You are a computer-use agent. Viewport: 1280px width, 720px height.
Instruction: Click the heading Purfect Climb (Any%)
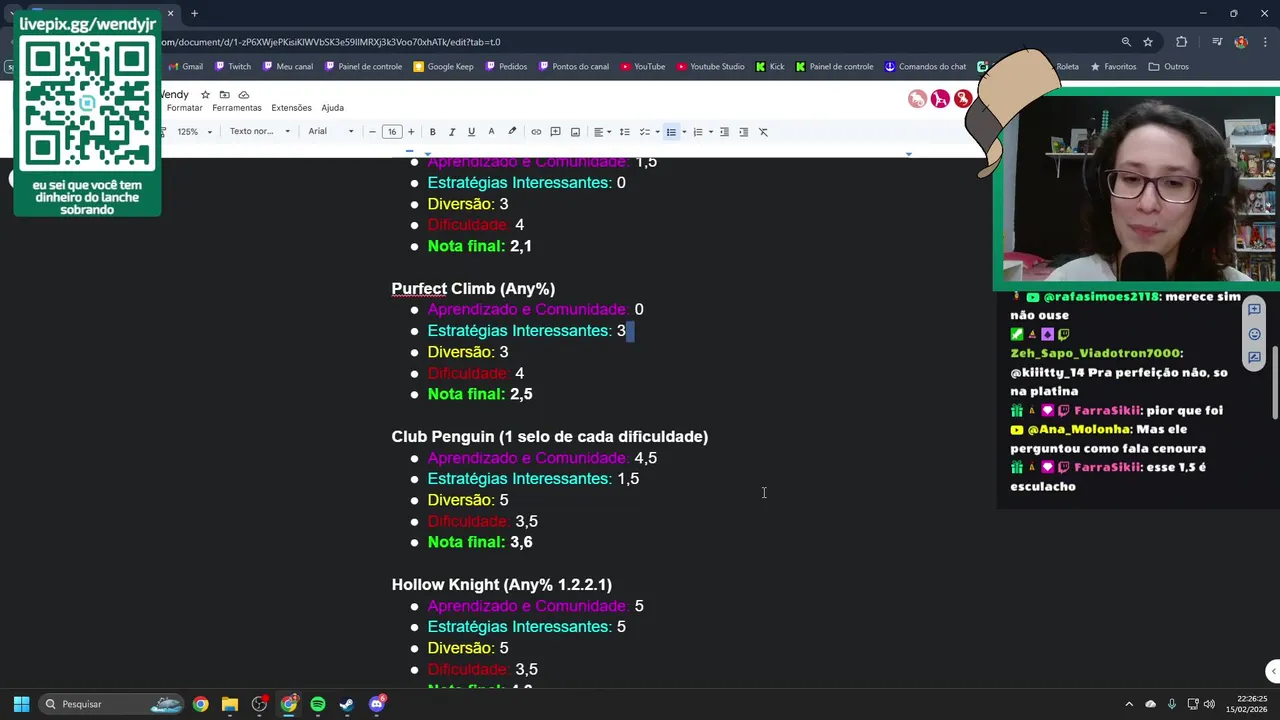tap(473, 289)
